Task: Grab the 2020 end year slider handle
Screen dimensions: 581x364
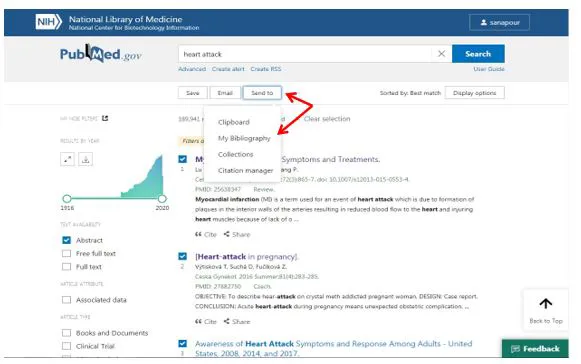Action: [x=162, y=198]
